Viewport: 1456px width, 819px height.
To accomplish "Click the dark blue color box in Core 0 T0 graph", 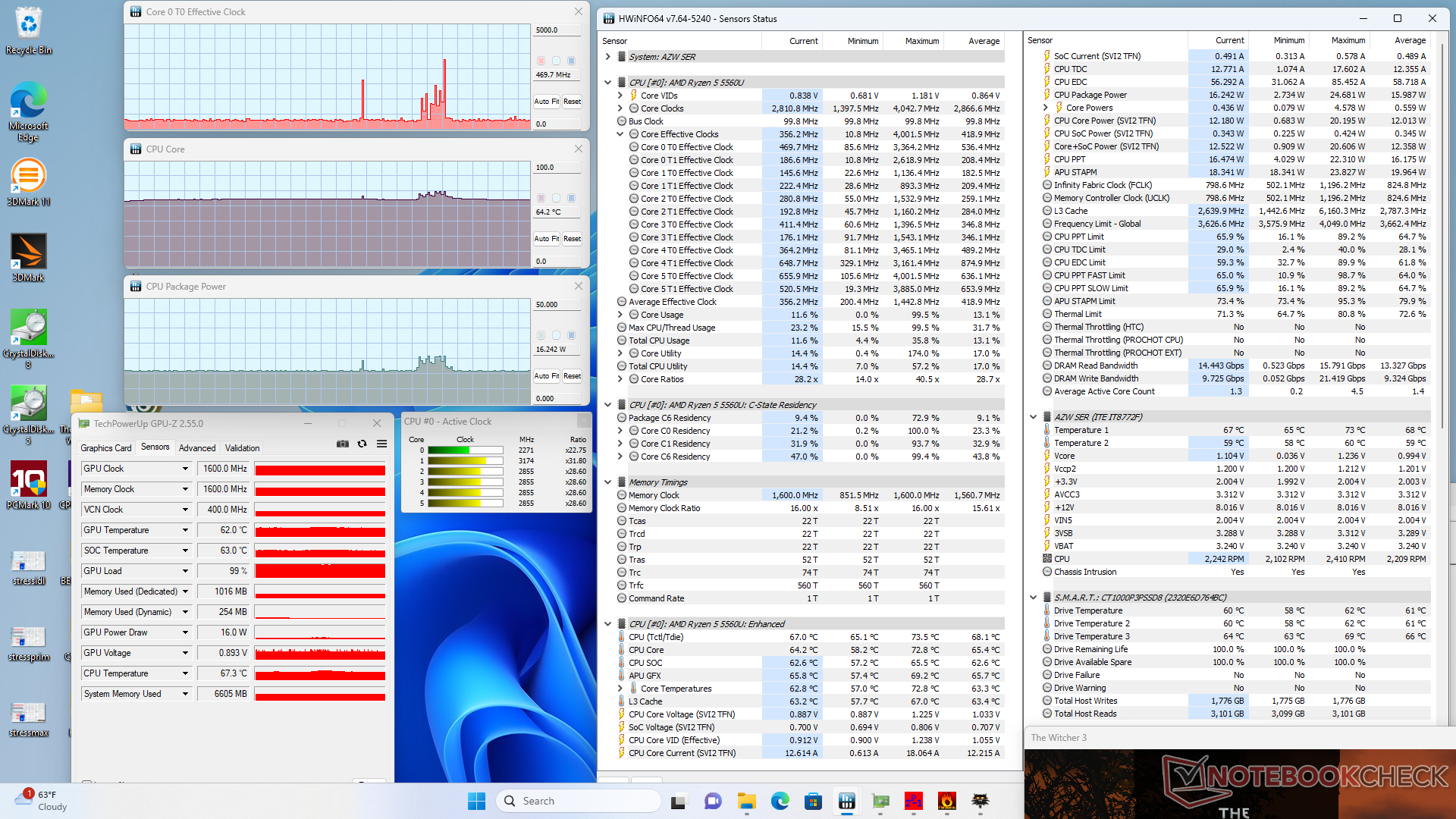I will click(571, 61).
